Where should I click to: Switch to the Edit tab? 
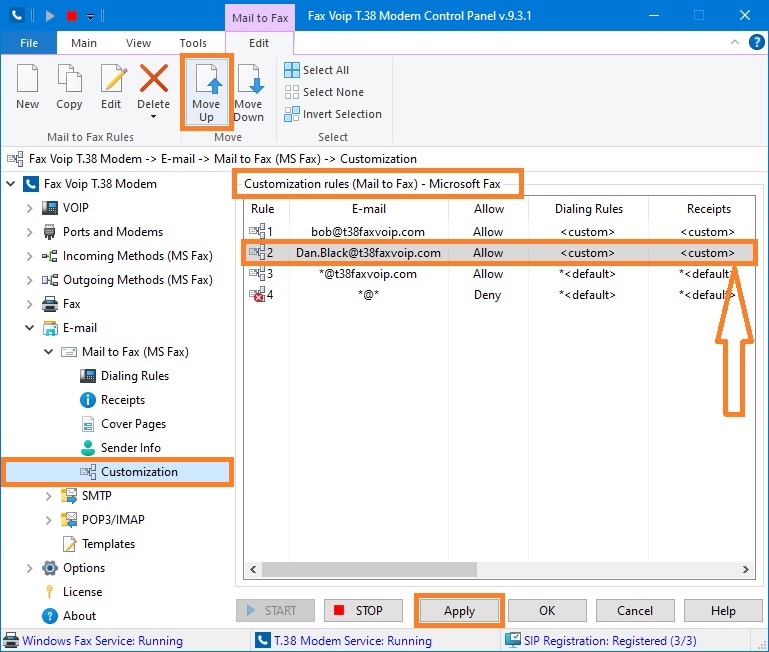click(x=259, y=43)
